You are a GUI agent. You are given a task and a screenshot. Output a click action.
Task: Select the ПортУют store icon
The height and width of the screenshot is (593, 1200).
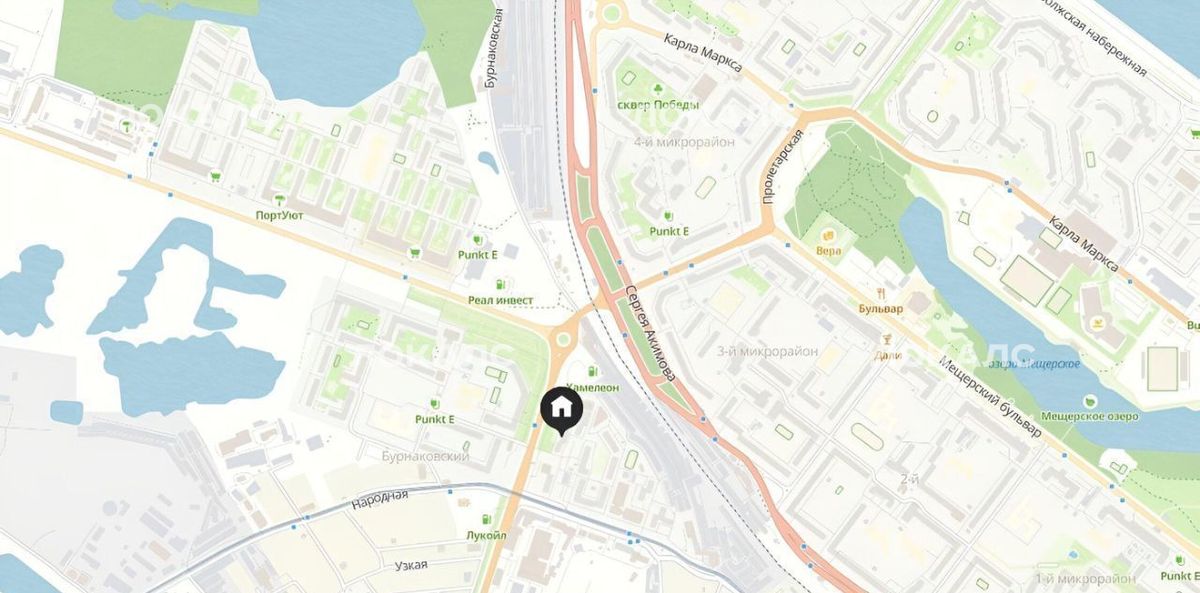click(x=279, y=199)
